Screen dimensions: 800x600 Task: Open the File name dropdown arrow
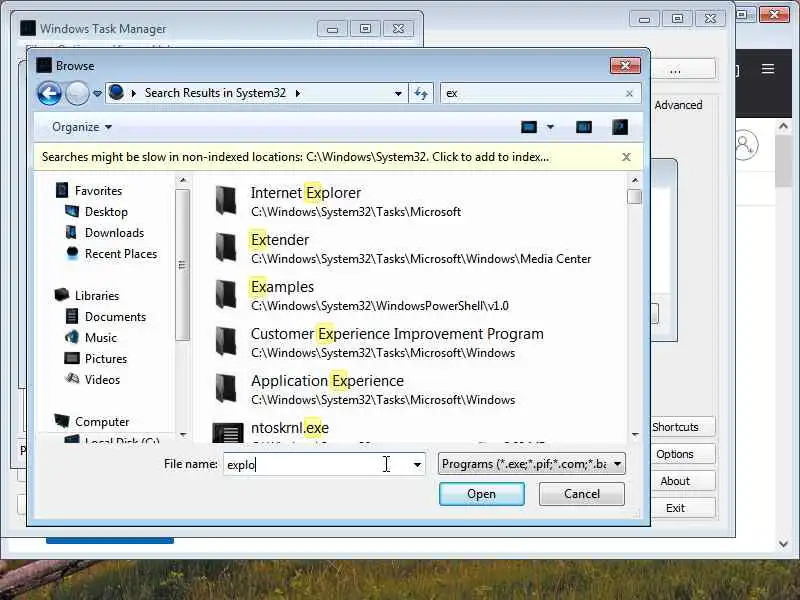417,464
